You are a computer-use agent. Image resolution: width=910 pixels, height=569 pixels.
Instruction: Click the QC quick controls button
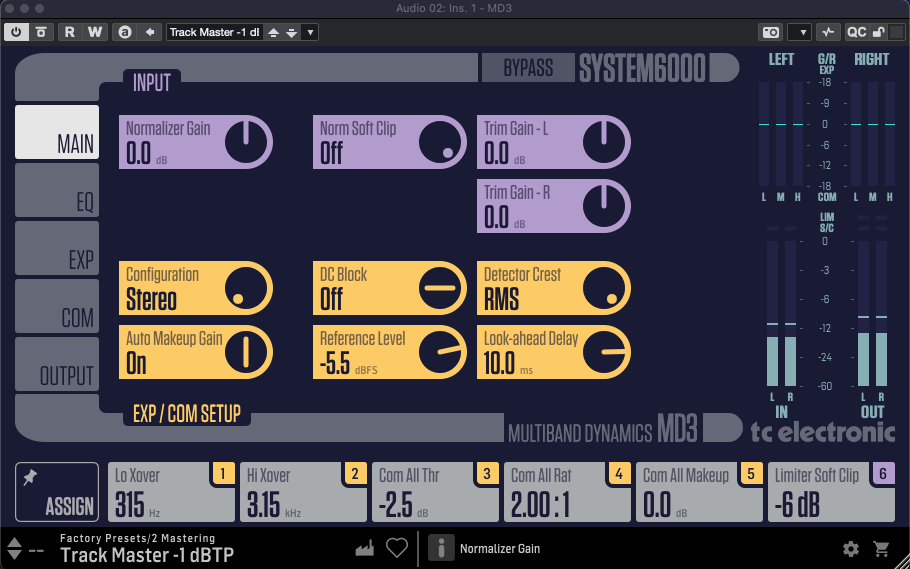(x=857, y=32)
